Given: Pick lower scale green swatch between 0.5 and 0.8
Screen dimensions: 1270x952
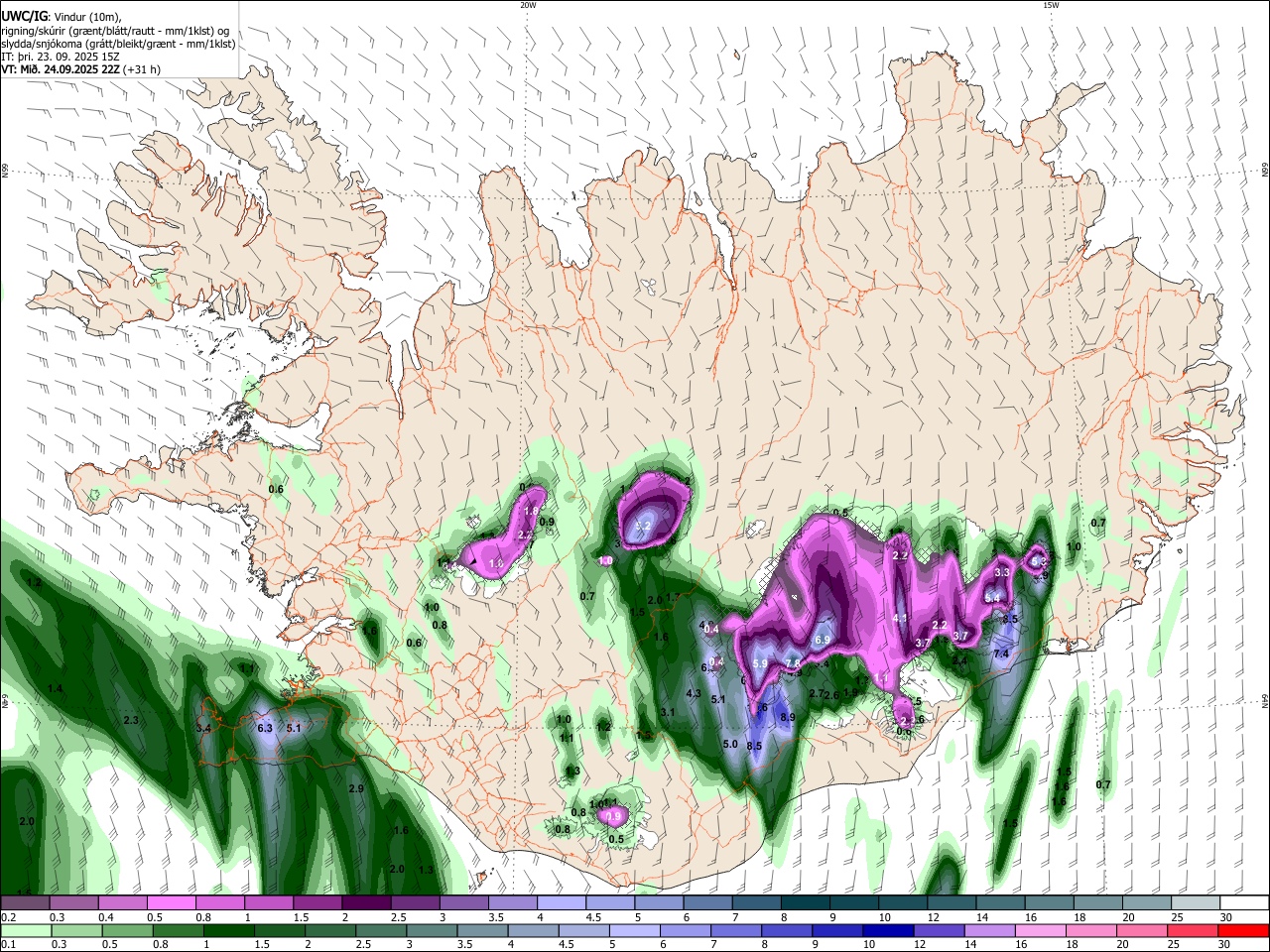Looking at the screenshot, I should click(x=127, y=930).
